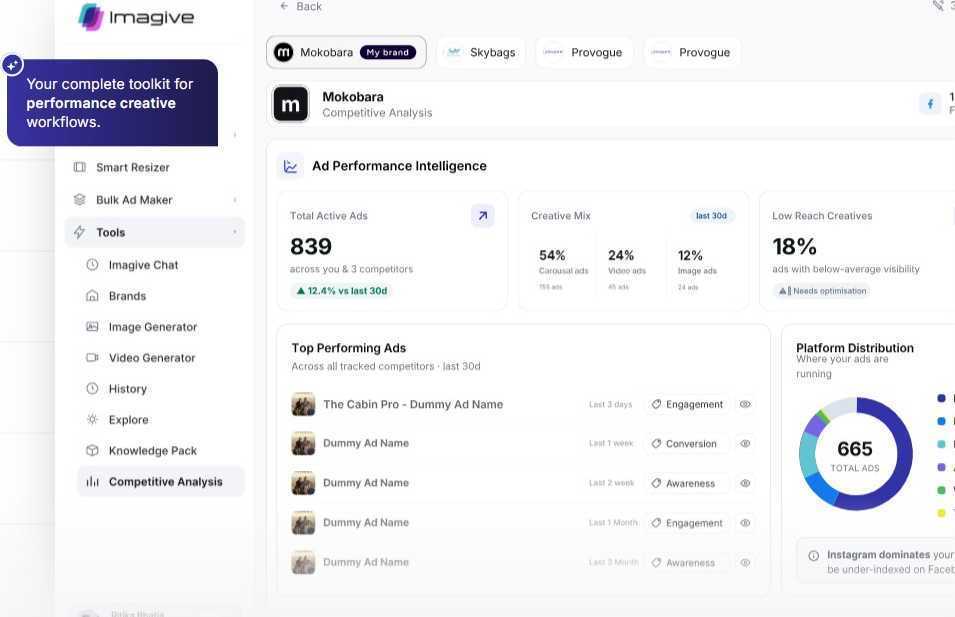Expand the chevron beside the tooltip banner

[x=235, y=135]
